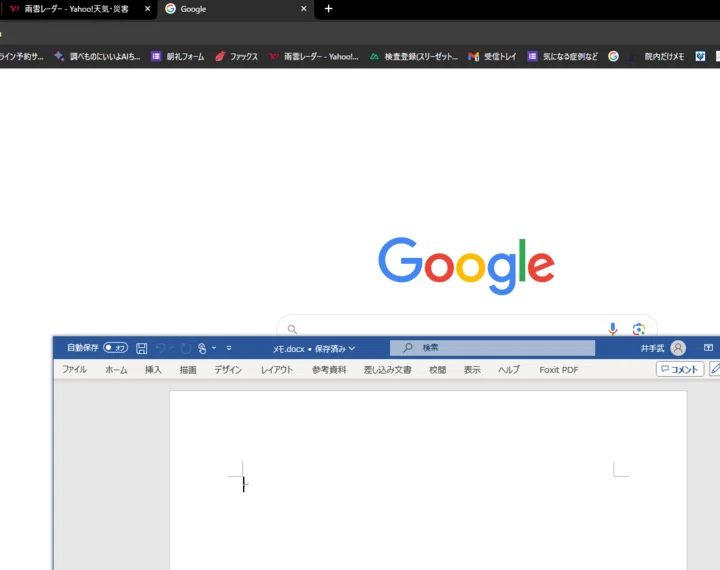Click the Google voice search microphone icon
The width and height of the screenshot is (720, 570).
tap(613, 328)
